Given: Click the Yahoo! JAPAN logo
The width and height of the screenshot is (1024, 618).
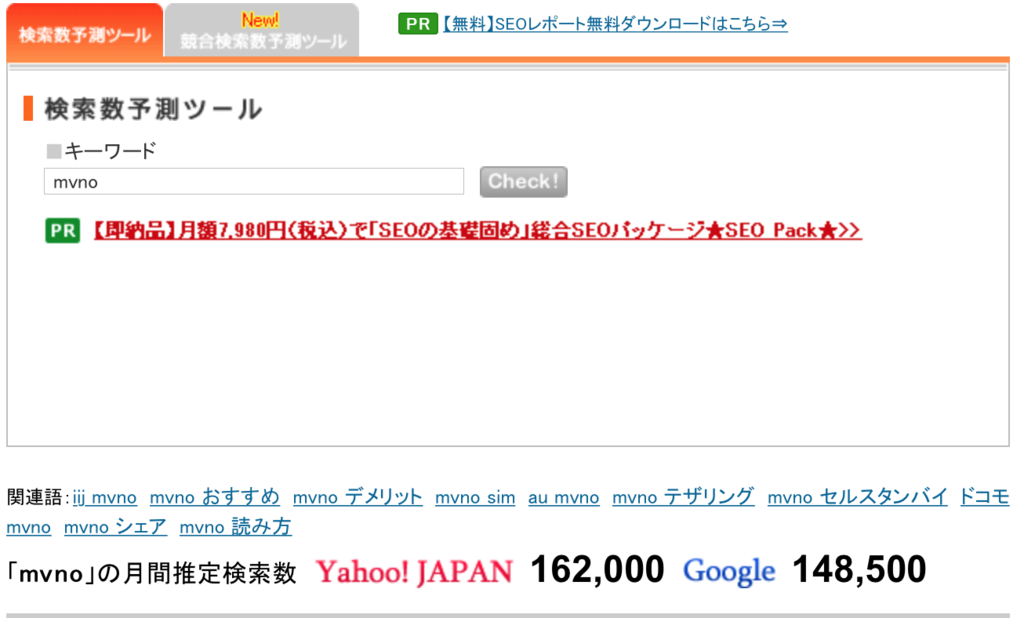Looking at the screenshot, I should [415, 572].
